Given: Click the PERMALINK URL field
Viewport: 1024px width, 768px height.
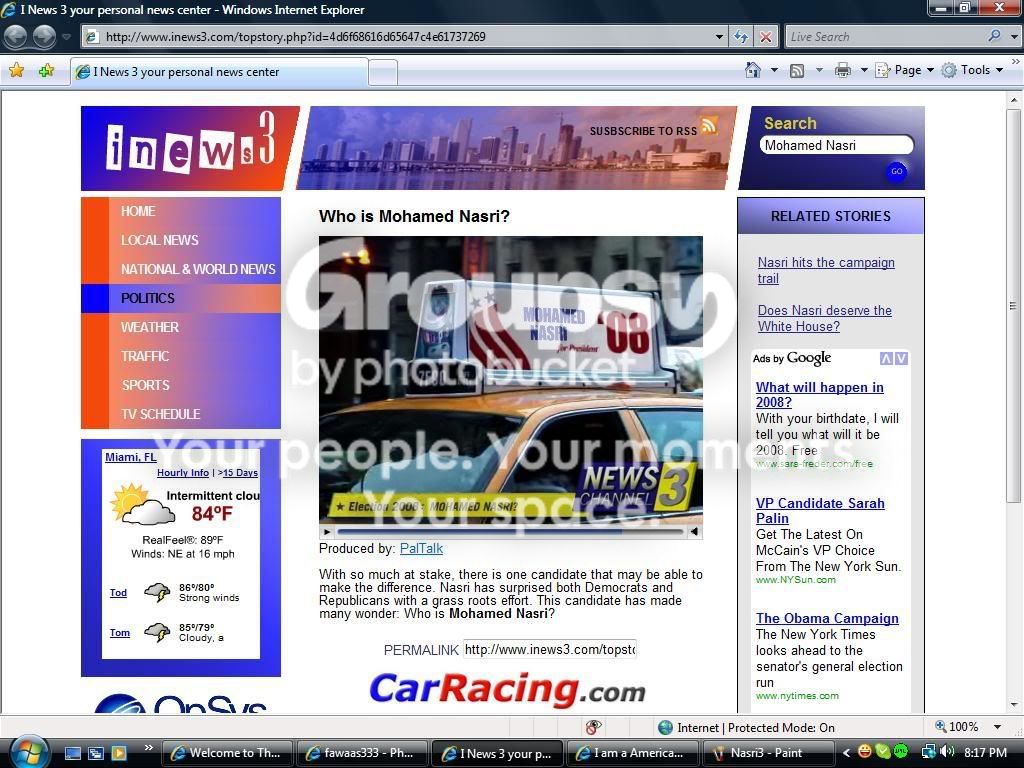Looking at the screenshot, I should click(549, 649).
